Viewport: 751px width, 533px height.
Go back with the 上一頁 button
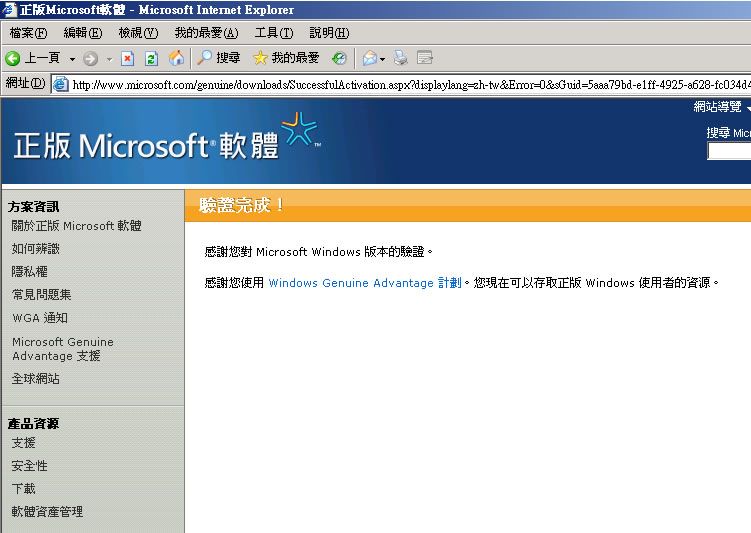pos(33,58)
